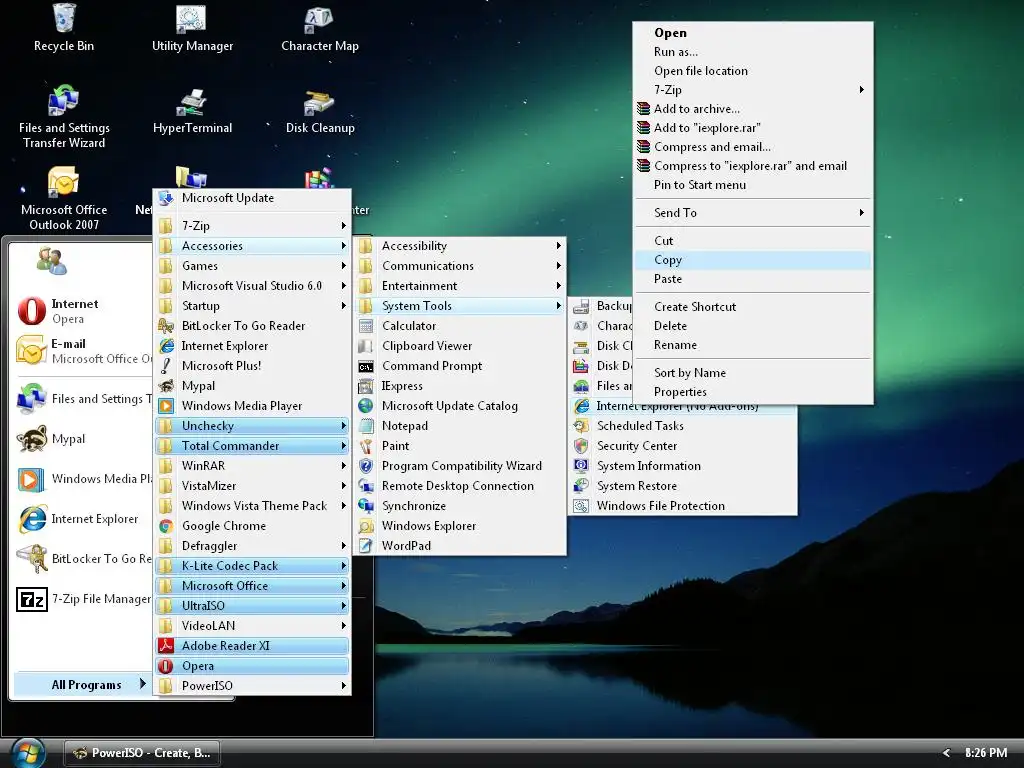Expand the VideoLAN folder in All Programs
This screenshot has width=1024, height=768.
(x=252, y=626)
